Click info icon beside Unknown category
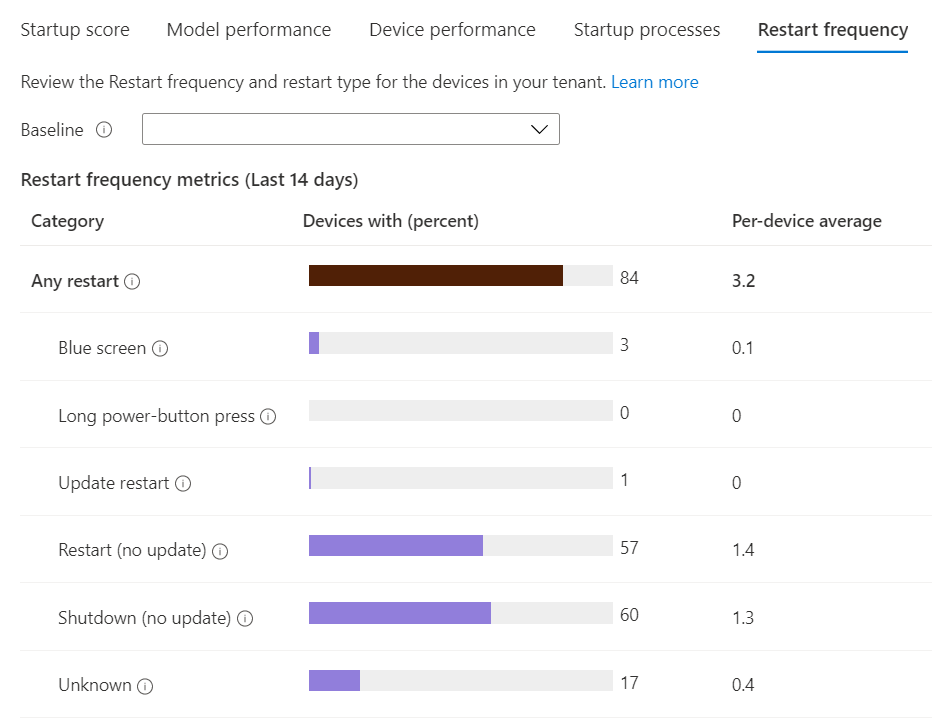 coord(145,686)
